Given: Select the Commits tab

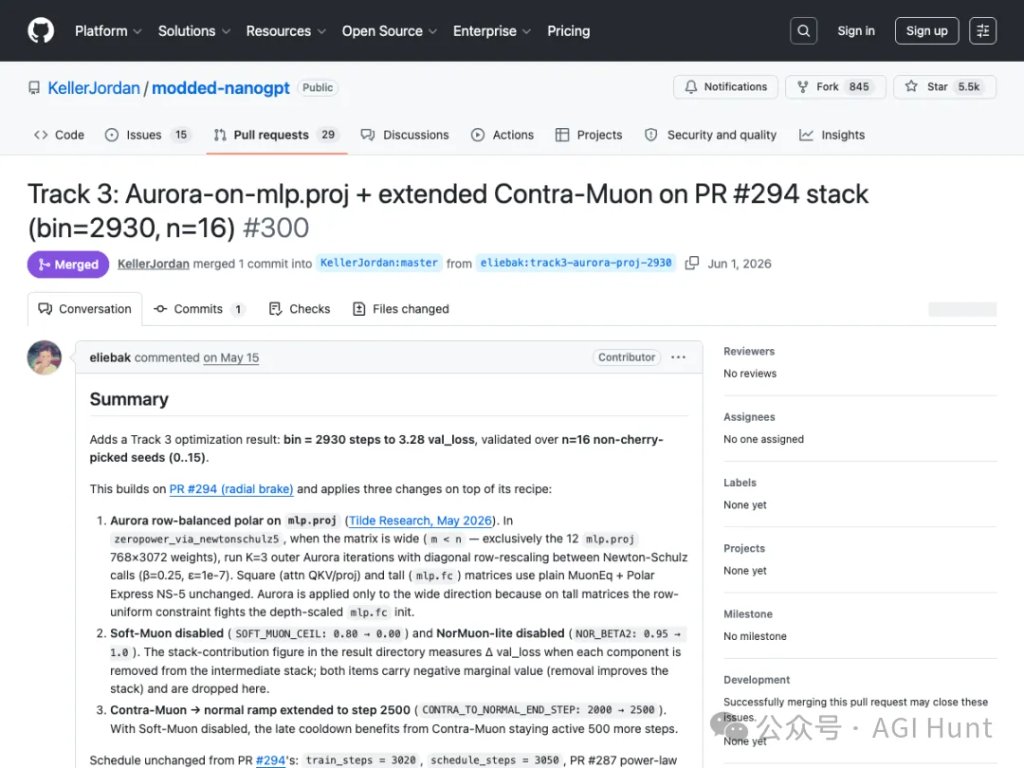Looking at the screenshot, I should coord(199,309).
